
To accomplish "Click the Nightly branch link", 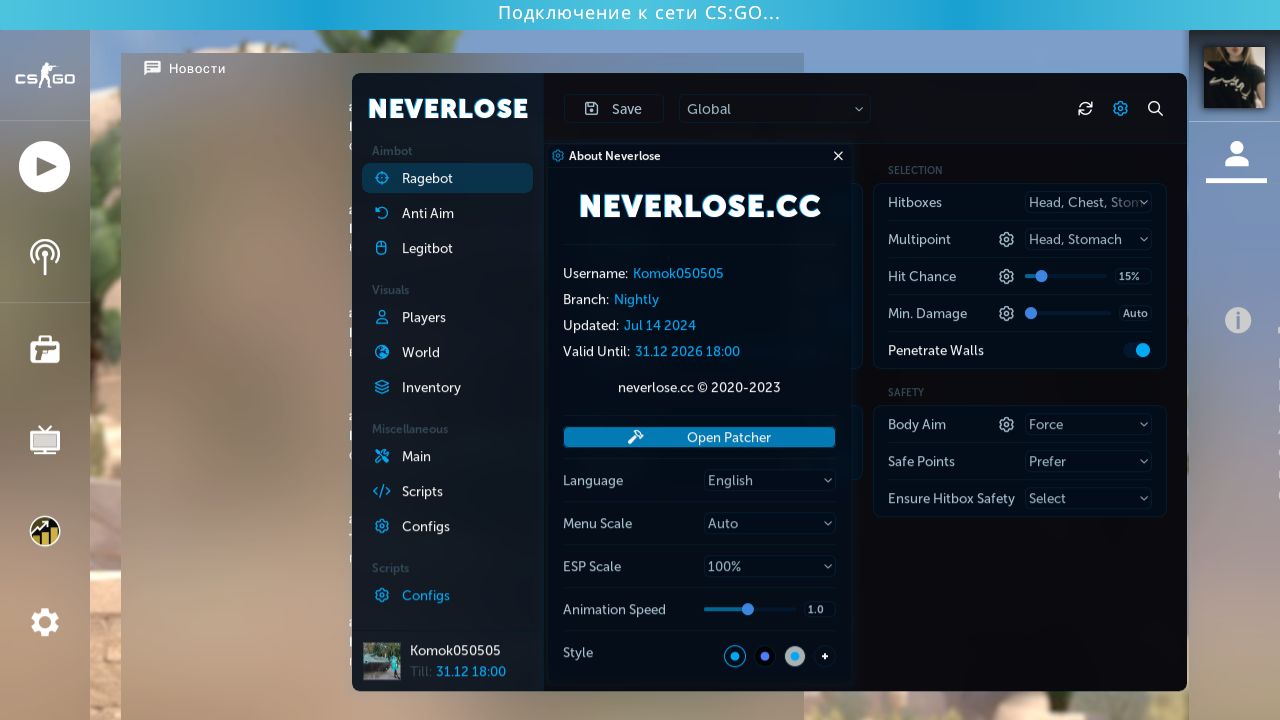I will pyautogui.click(x=636, y=300).
